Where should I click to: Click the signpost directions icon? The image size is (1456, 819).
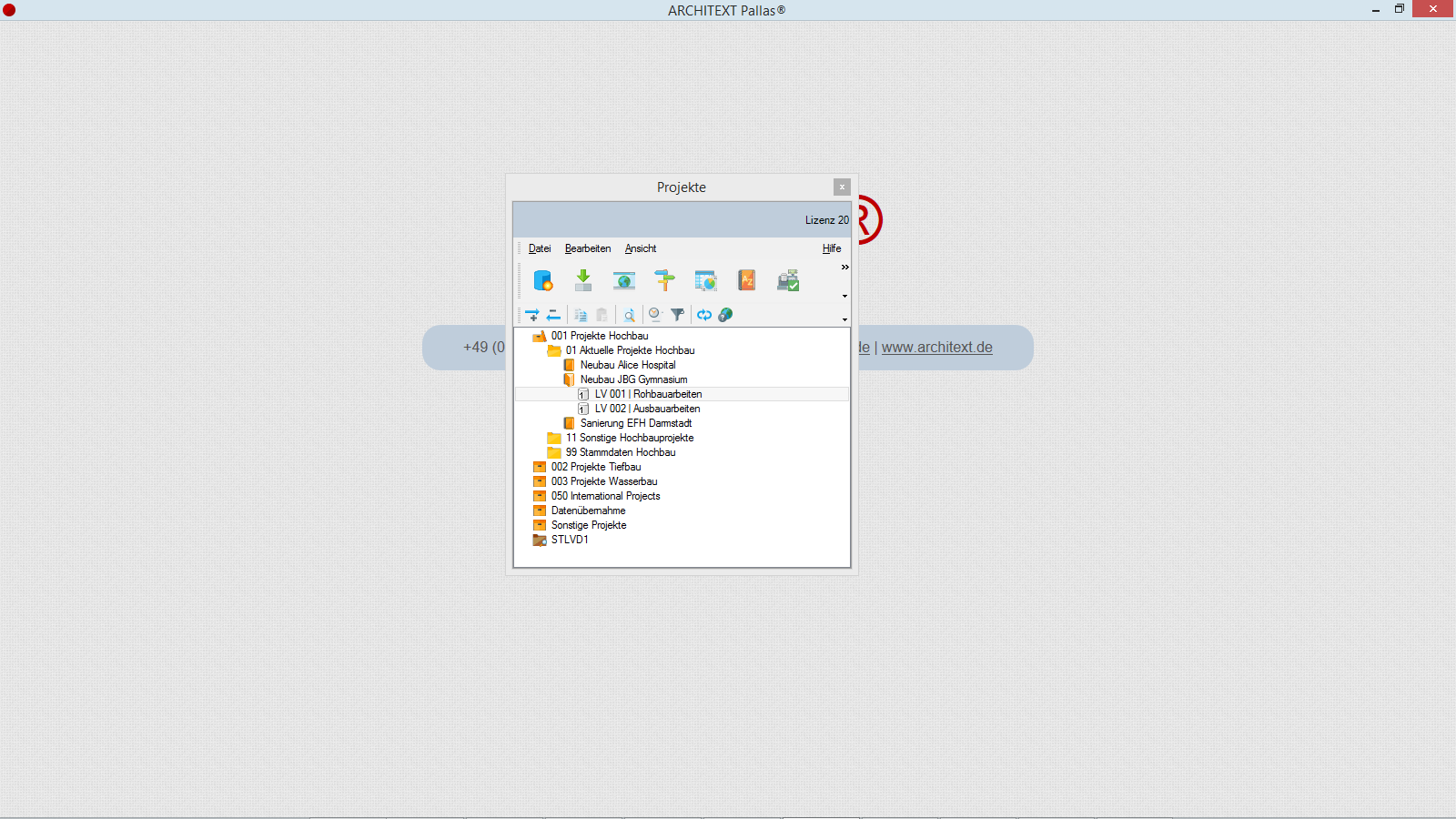(665, 280)
